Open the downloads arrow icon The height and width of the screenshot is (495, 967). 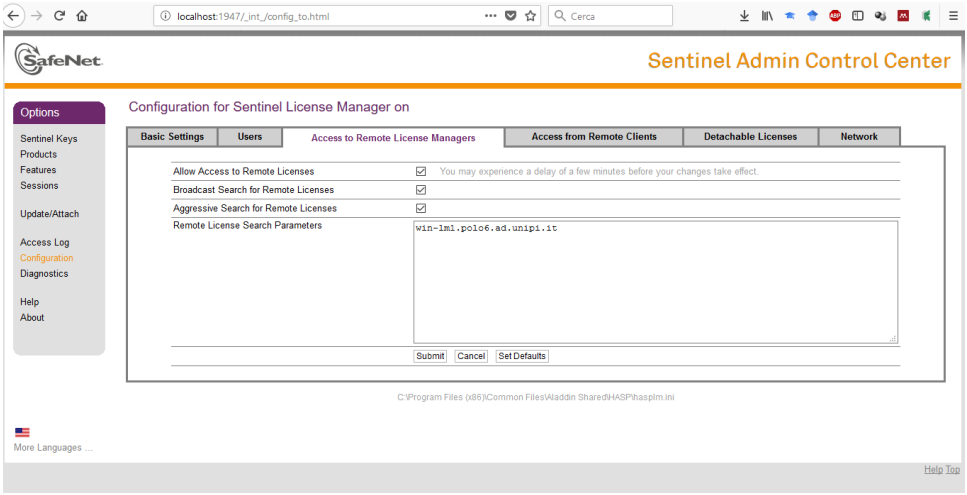tap(744, 17)
